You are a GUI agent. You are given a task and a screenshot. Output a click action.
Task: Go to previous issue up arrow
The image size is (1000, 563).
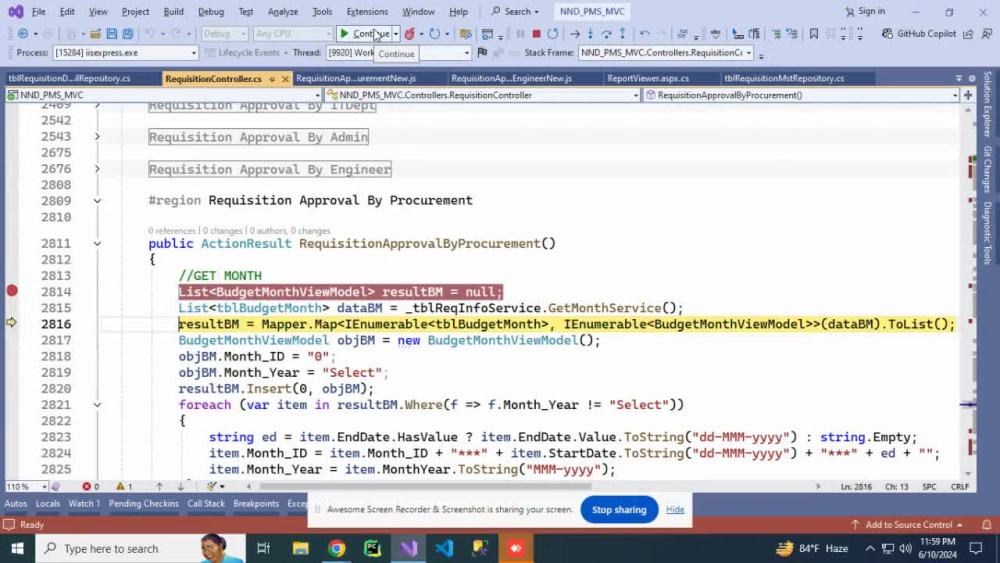point(159,486)
